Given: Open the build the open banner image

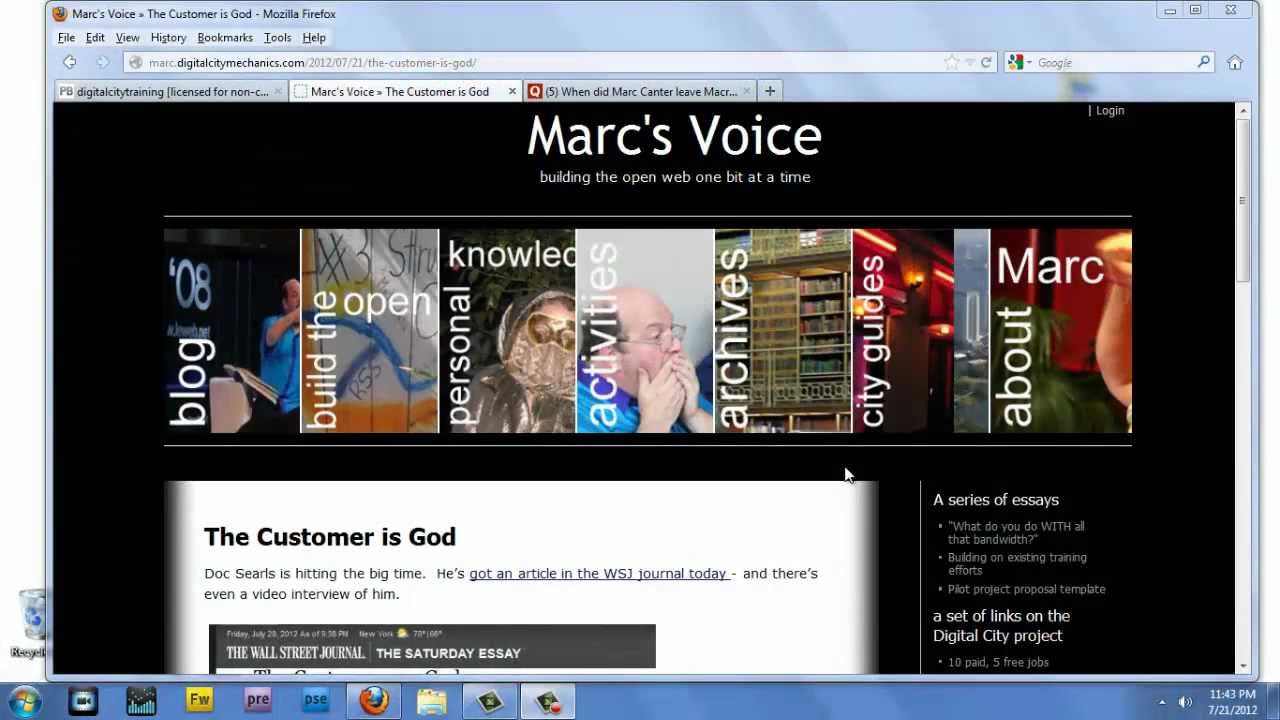Looking at the screenshot, I should 370,331.
